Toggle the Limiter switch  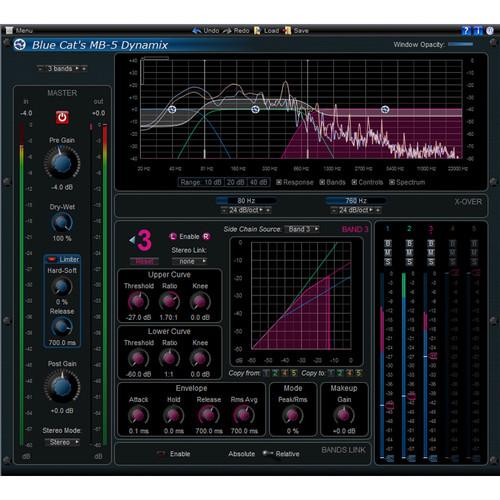pos(52,259)
